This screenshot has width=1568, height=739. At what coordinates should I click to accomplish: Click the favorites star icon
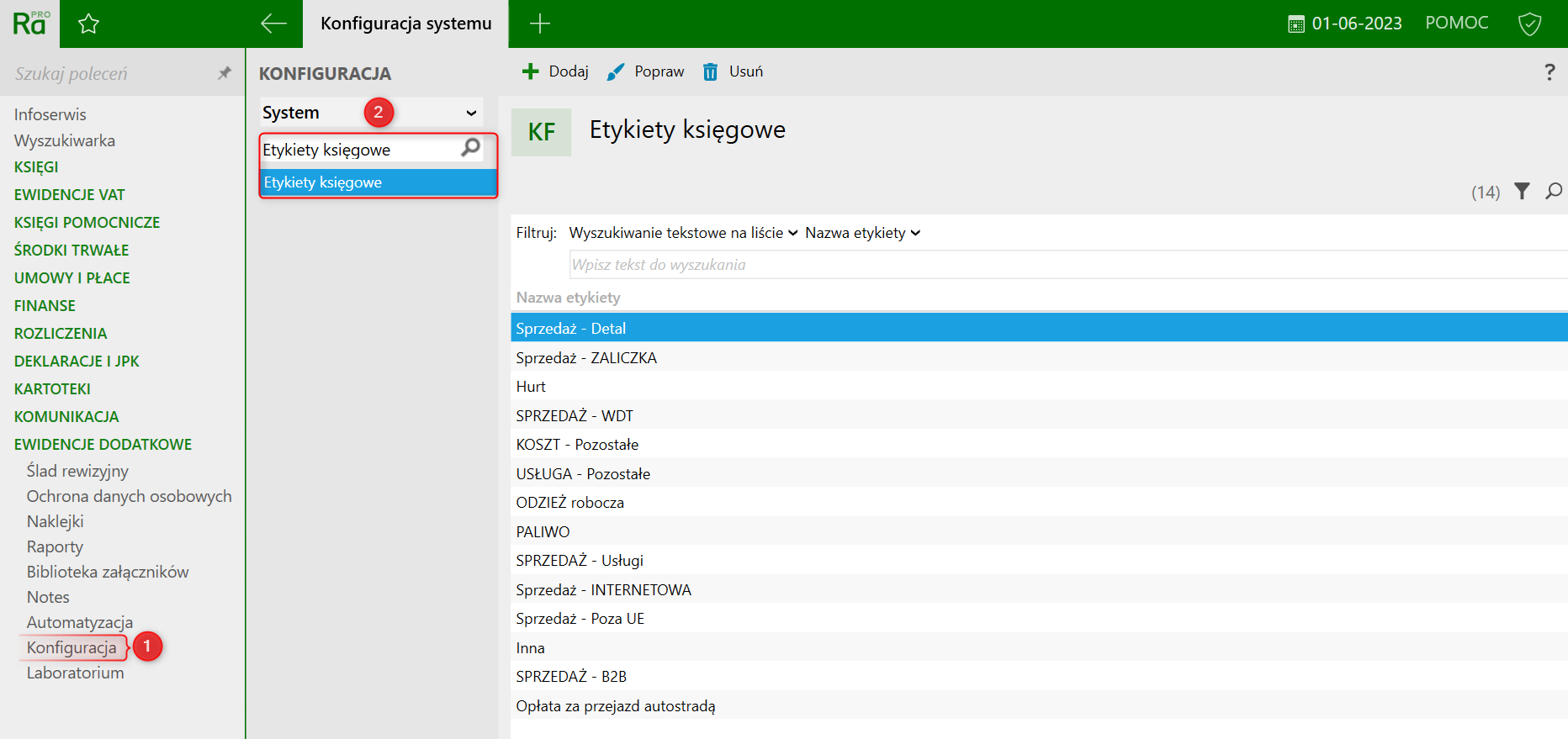click(88, 24)
